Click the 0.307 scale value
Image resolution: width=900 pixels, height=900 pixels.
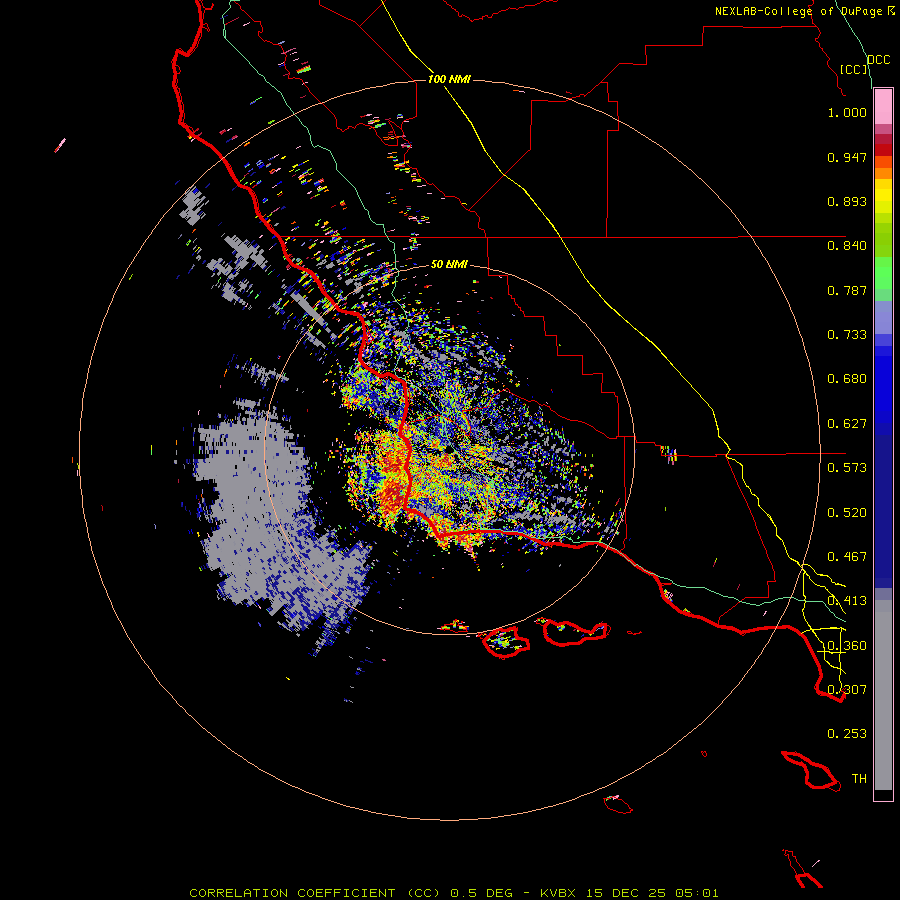point(847,690)
